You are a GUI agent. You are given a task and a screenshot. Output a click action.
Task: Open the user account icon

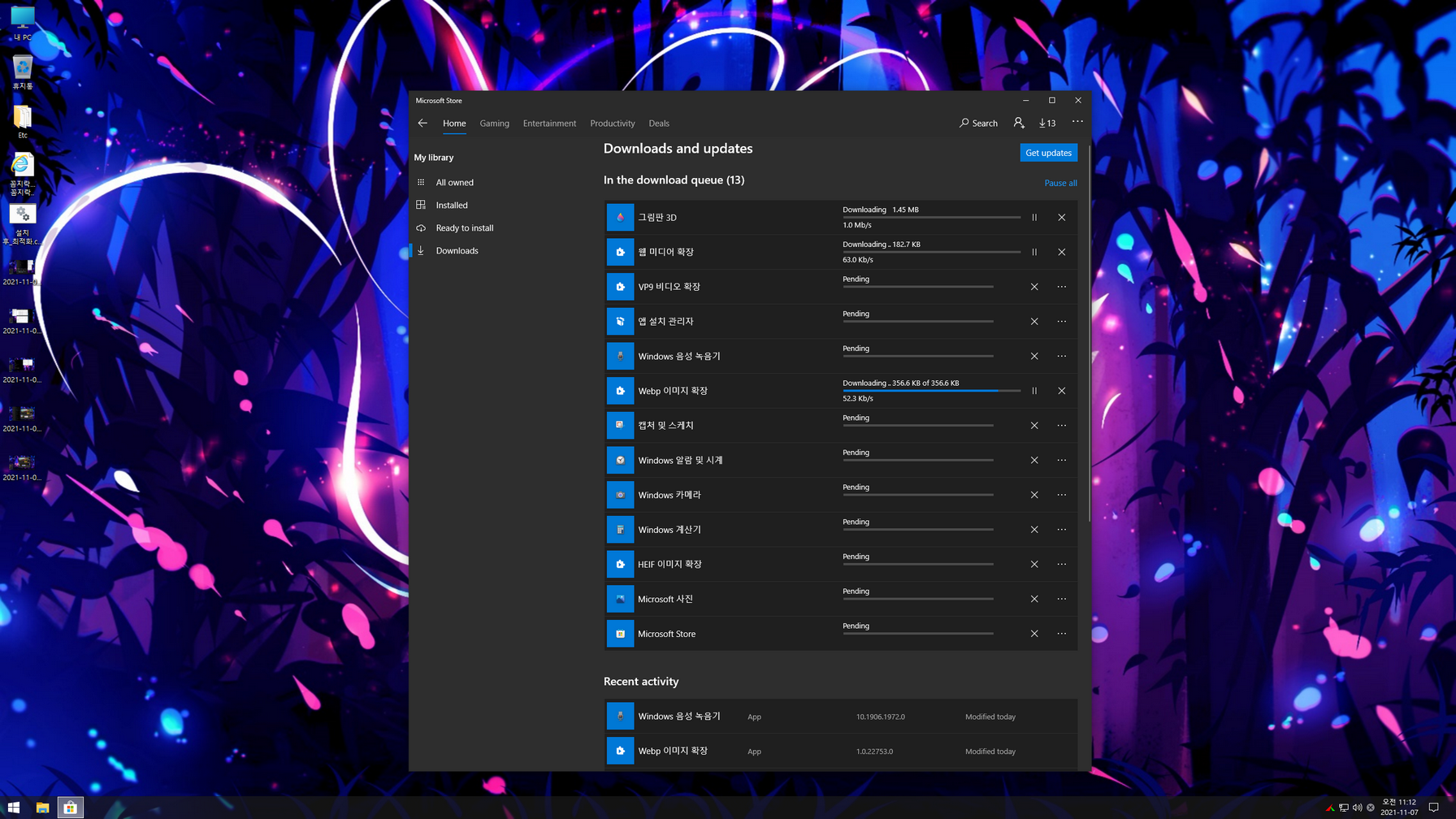1019,123
